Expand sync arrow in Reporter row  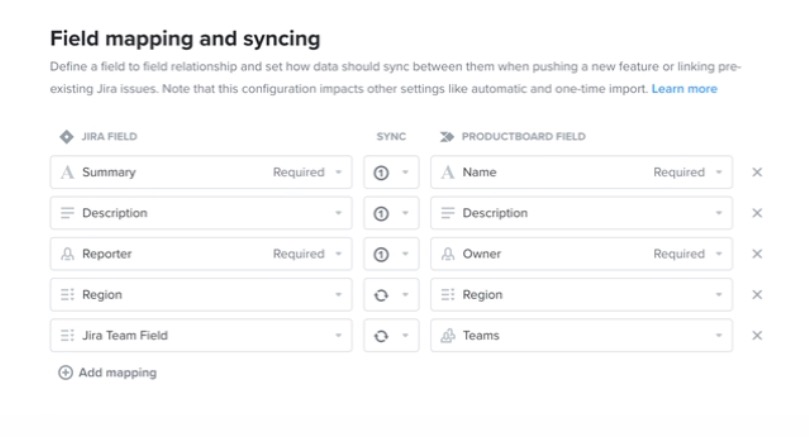[406, 254]
